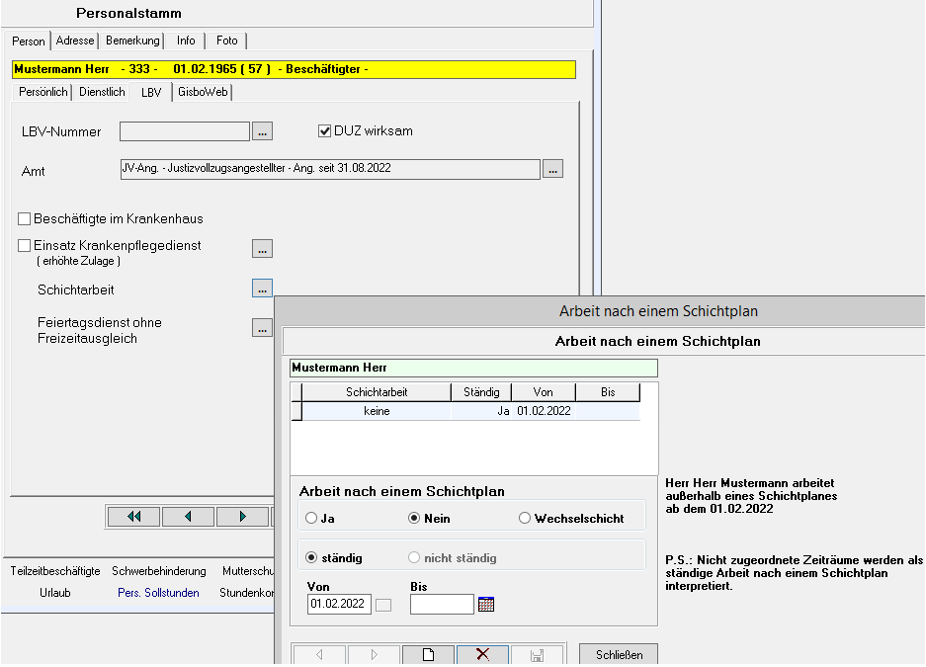Click the greyed-out save disk icon
926x667 pixels.
537,655
